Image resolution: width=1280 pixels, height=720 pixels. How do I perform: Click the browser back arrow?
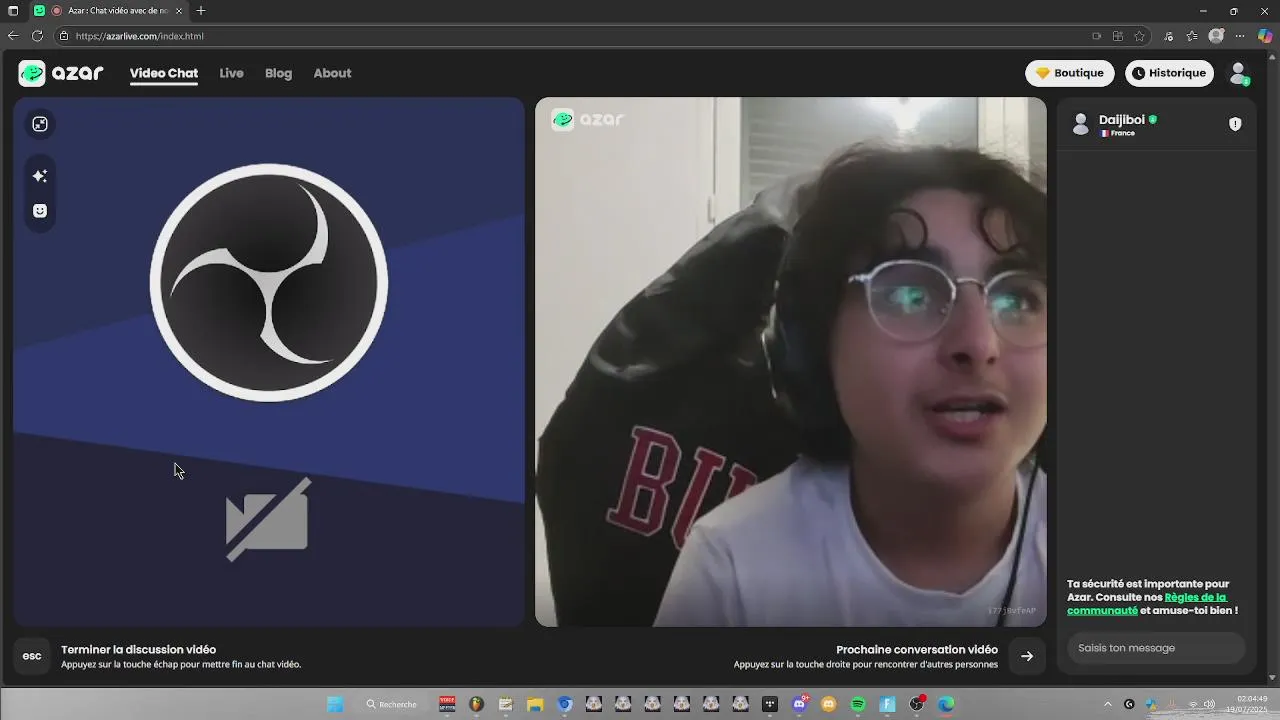point(13,36)
